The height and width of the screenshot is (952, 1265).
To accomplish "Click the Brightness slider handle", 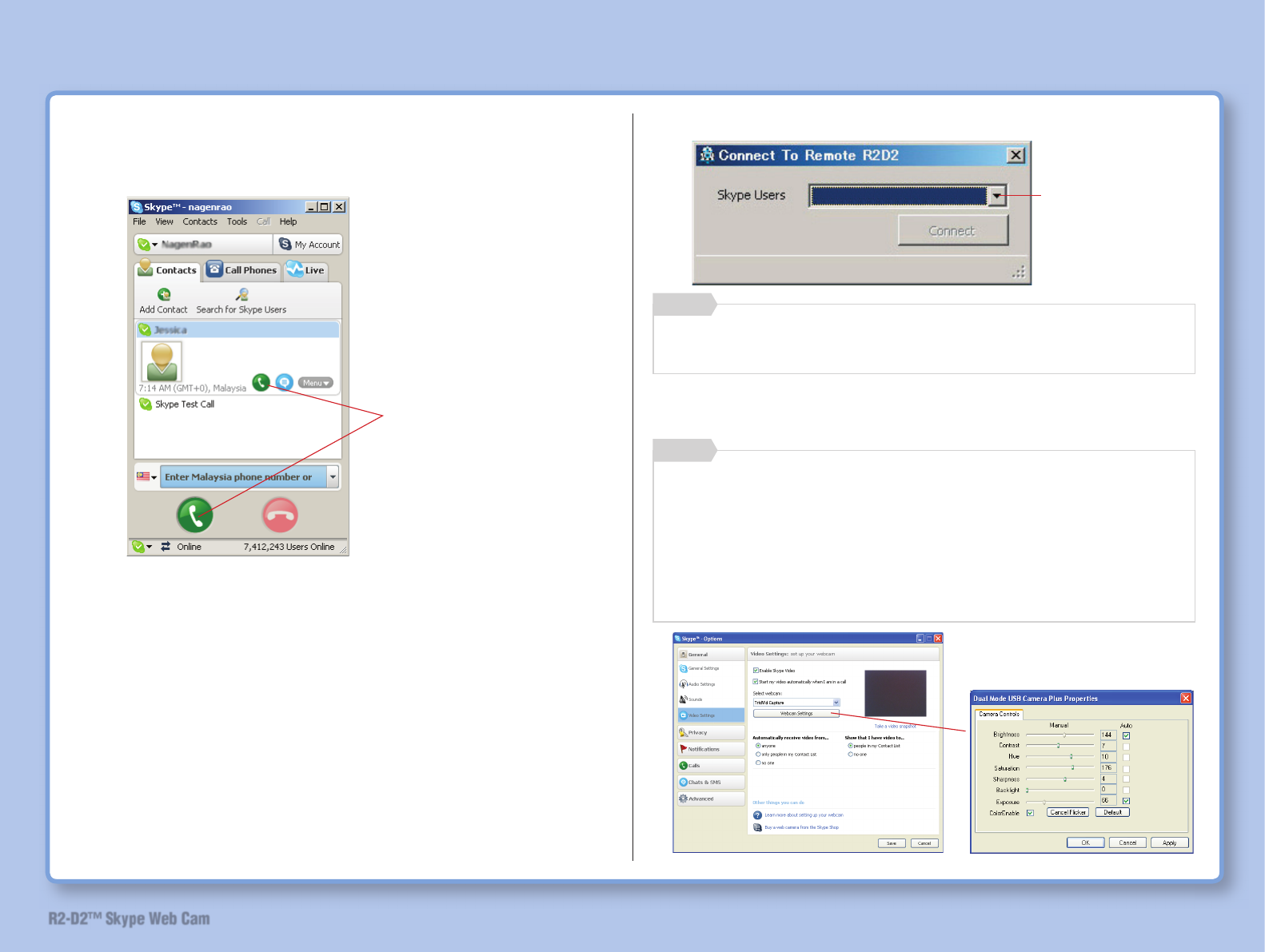I will point(1064,735).
